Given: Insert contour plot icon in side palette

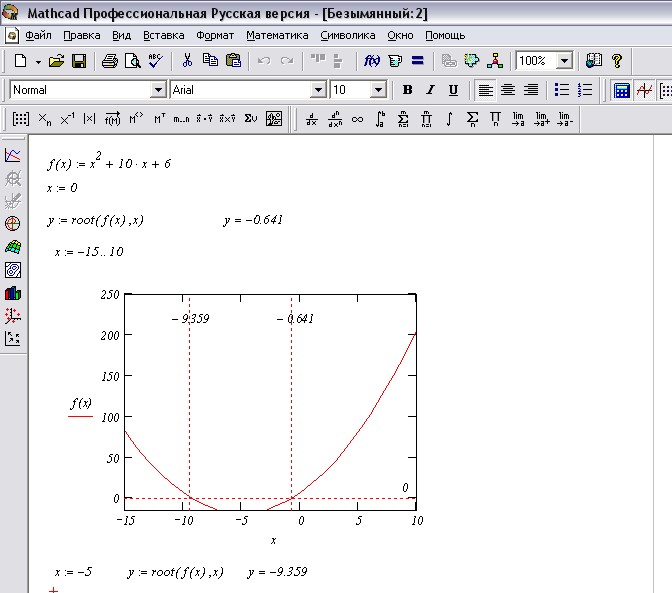Looking at the screenshot, I should pyautogui.click(x=13, y=270).
